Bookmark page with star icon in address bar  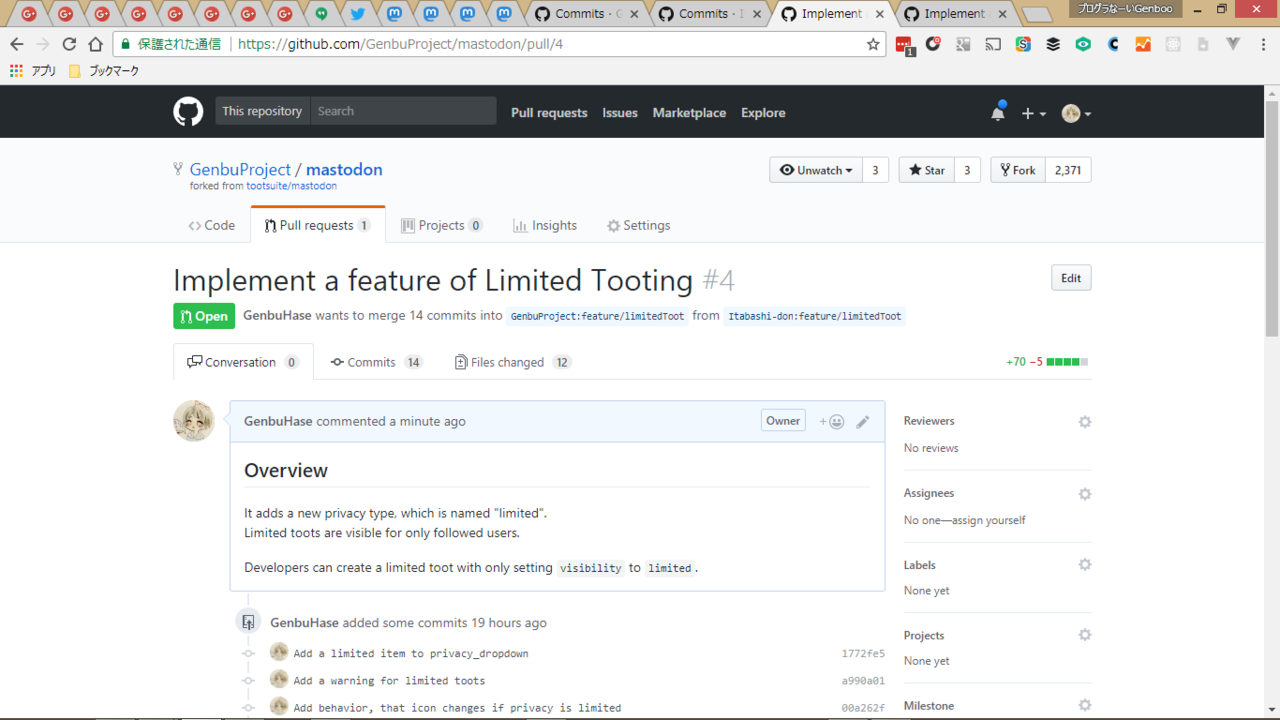coord(873,44)
